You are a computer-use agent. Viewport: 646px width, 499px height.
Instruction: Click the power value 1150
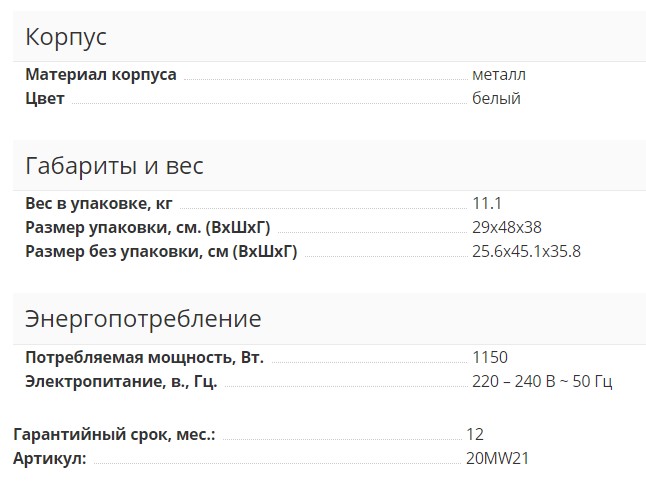[490, 358]
